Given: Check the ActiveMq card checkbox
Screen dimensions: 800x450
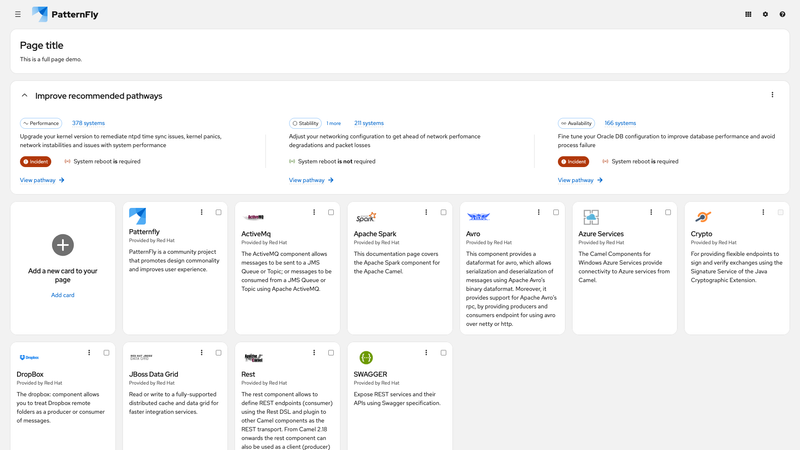Looking at the screenshot, I should pos(331,212).
